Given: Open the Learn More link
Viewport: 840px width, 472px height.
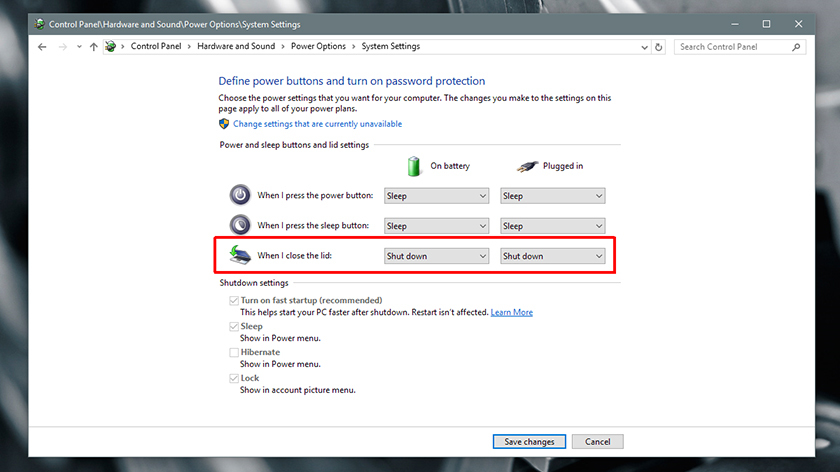Looking at the screenshot, I should [511, 312].
